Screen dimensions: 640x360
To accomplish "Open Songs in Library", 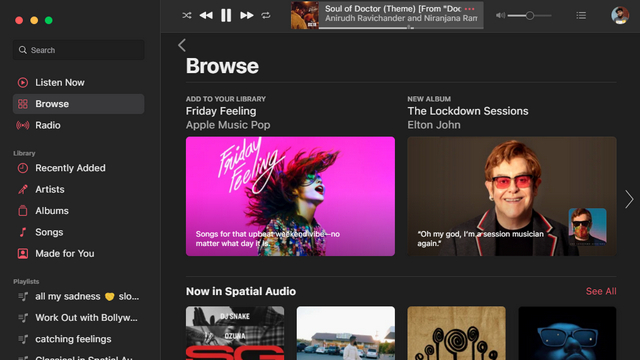I will tap(78, 232).
